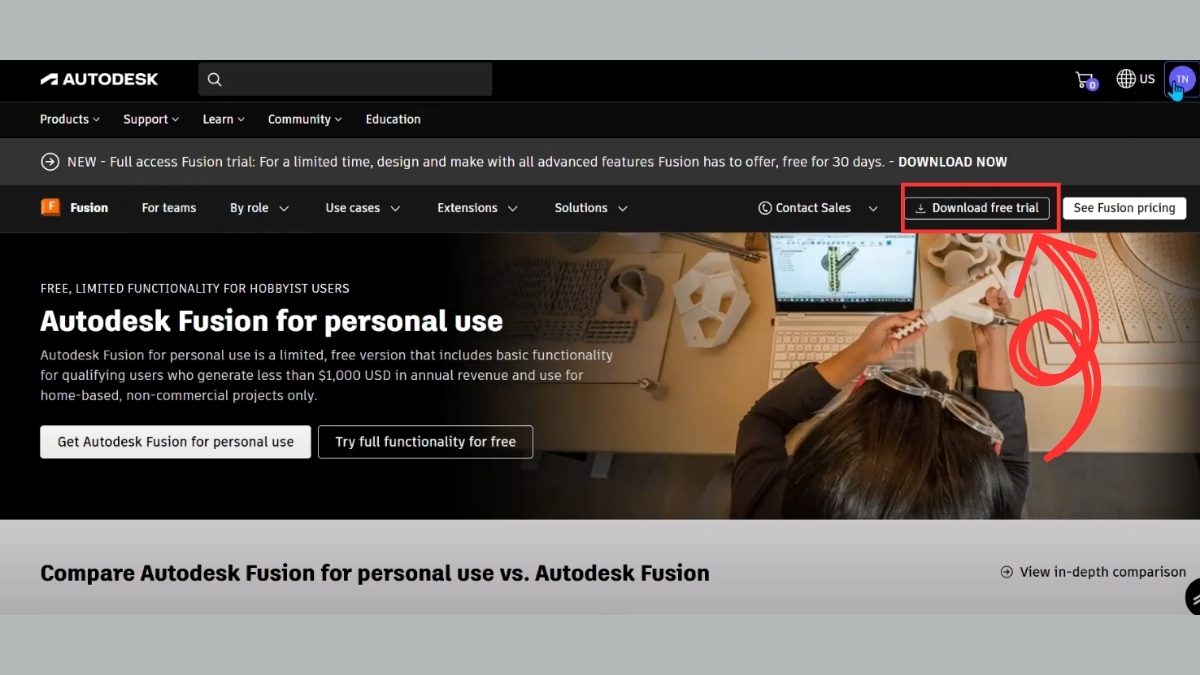This screenshot has width=1200, height=675.
Task: Click the Compare Autodesk Fusion heading
Action: (x=375, y=573)
